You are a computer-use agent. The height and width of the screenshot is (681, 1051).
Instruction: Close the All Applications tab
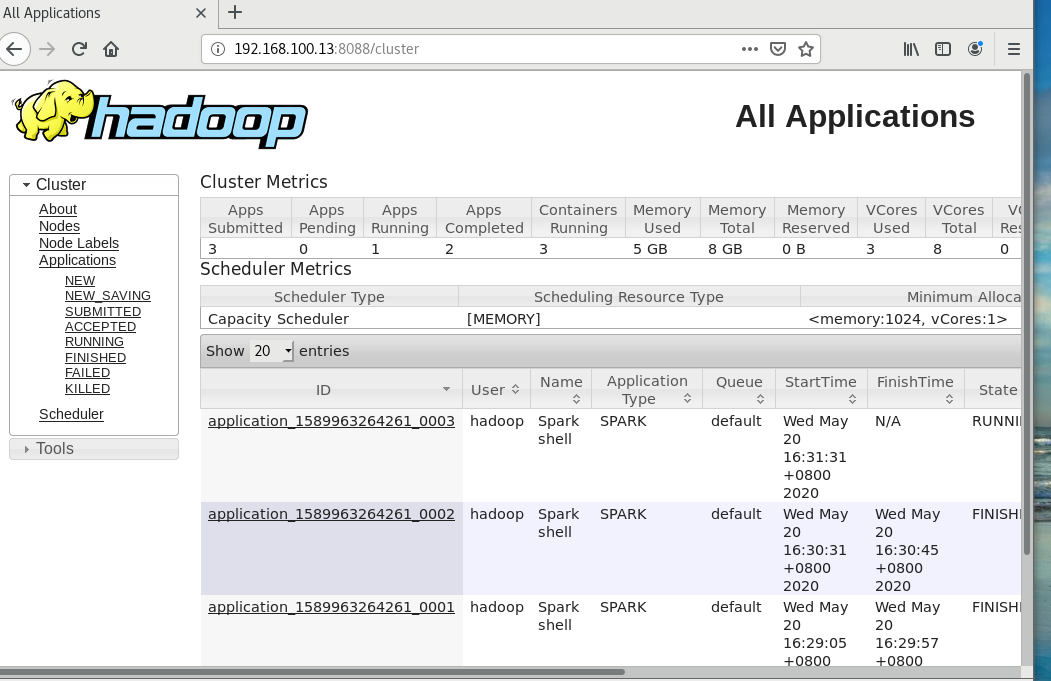[x=200, y=13]
